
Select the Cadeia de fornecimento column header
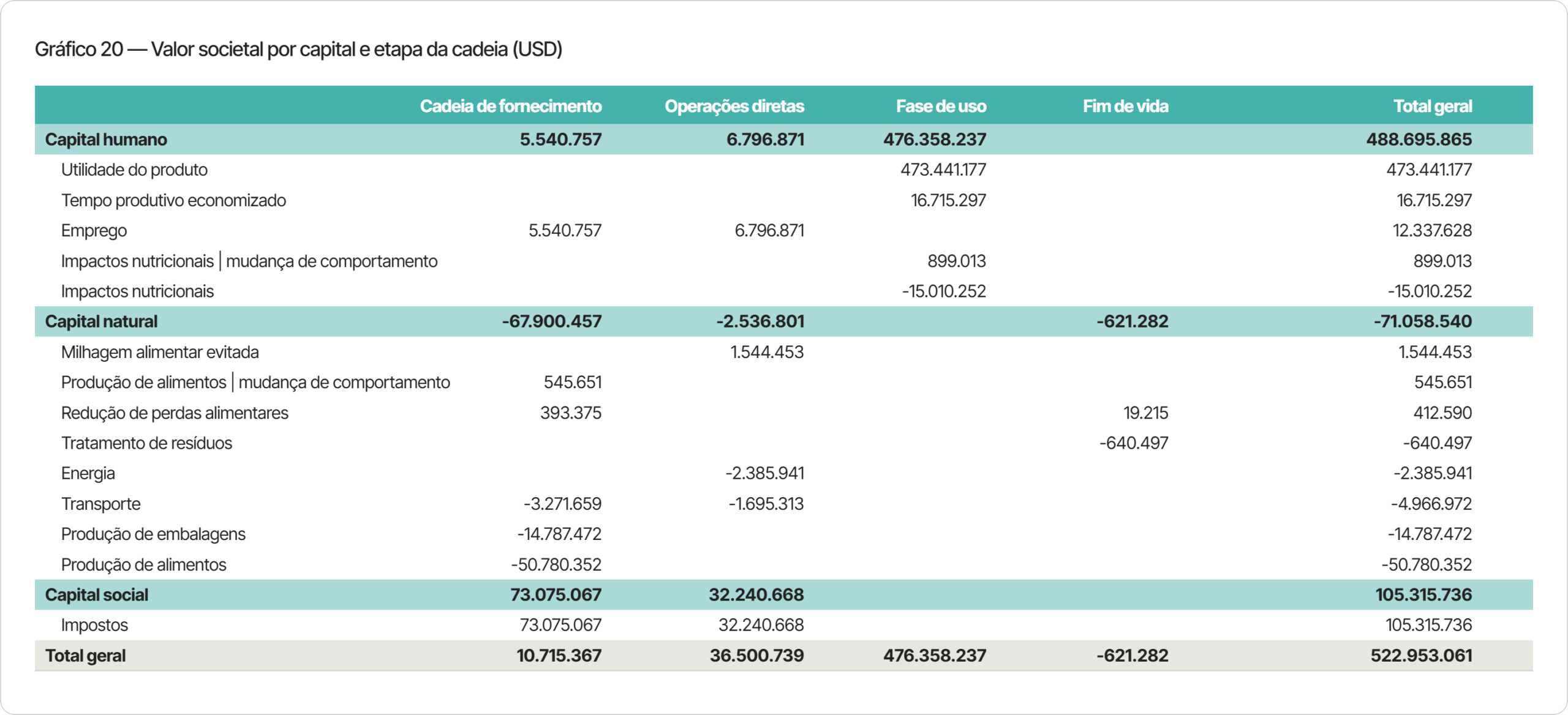511,107
